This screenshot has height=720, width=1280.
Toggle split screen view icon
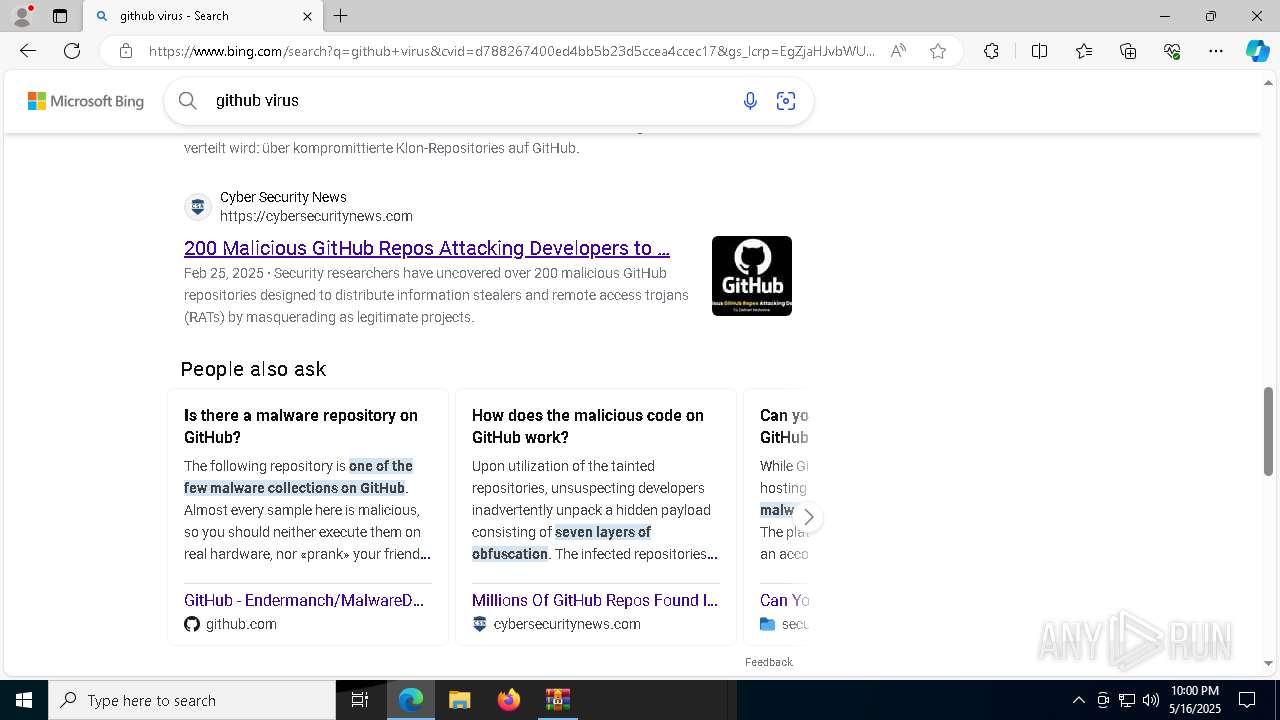coord(1039,51)
